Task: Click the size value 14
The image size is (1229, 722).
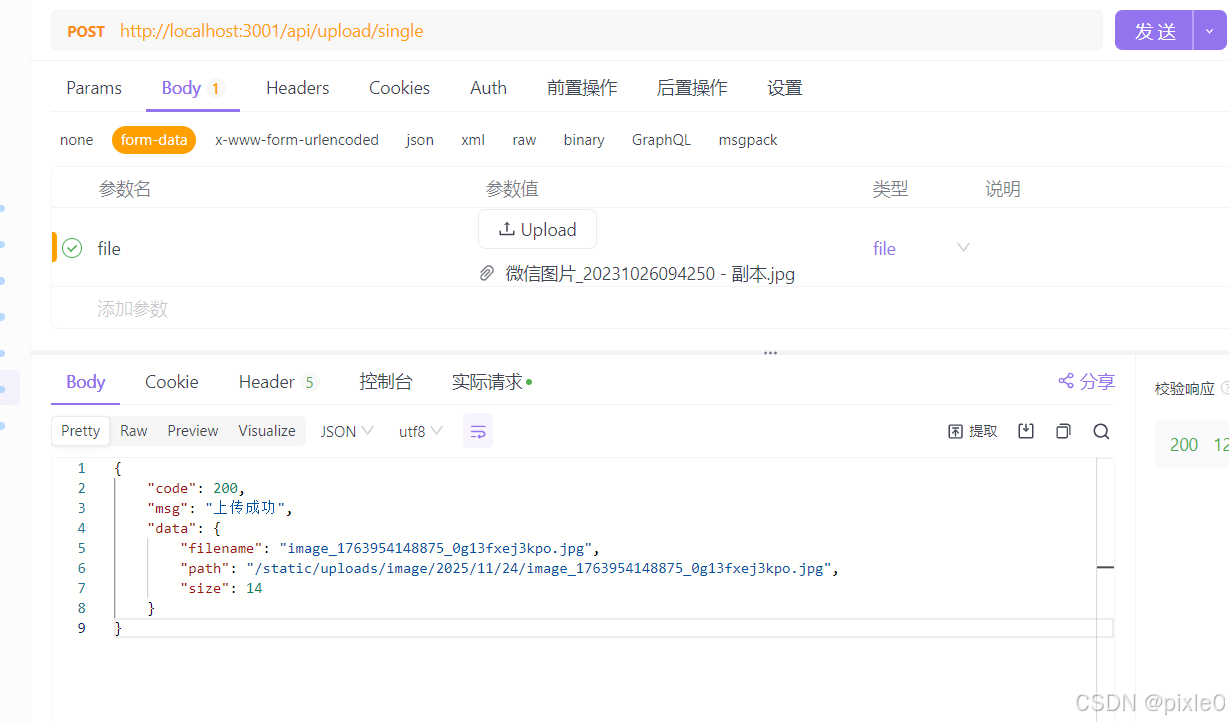Action: (254, 588)
